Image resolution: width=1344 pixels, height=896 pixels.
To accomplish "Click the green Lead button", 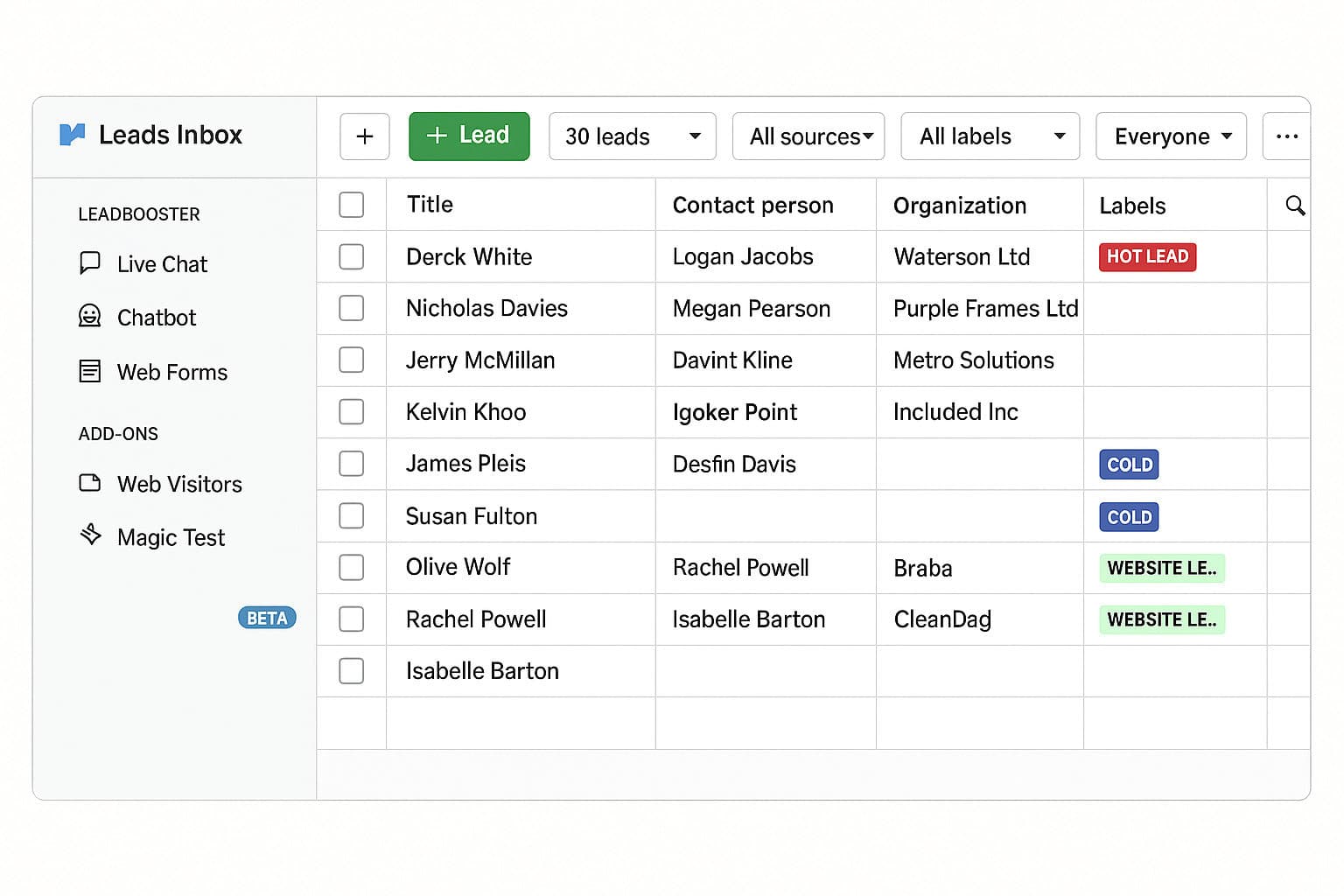I will 469,136.
